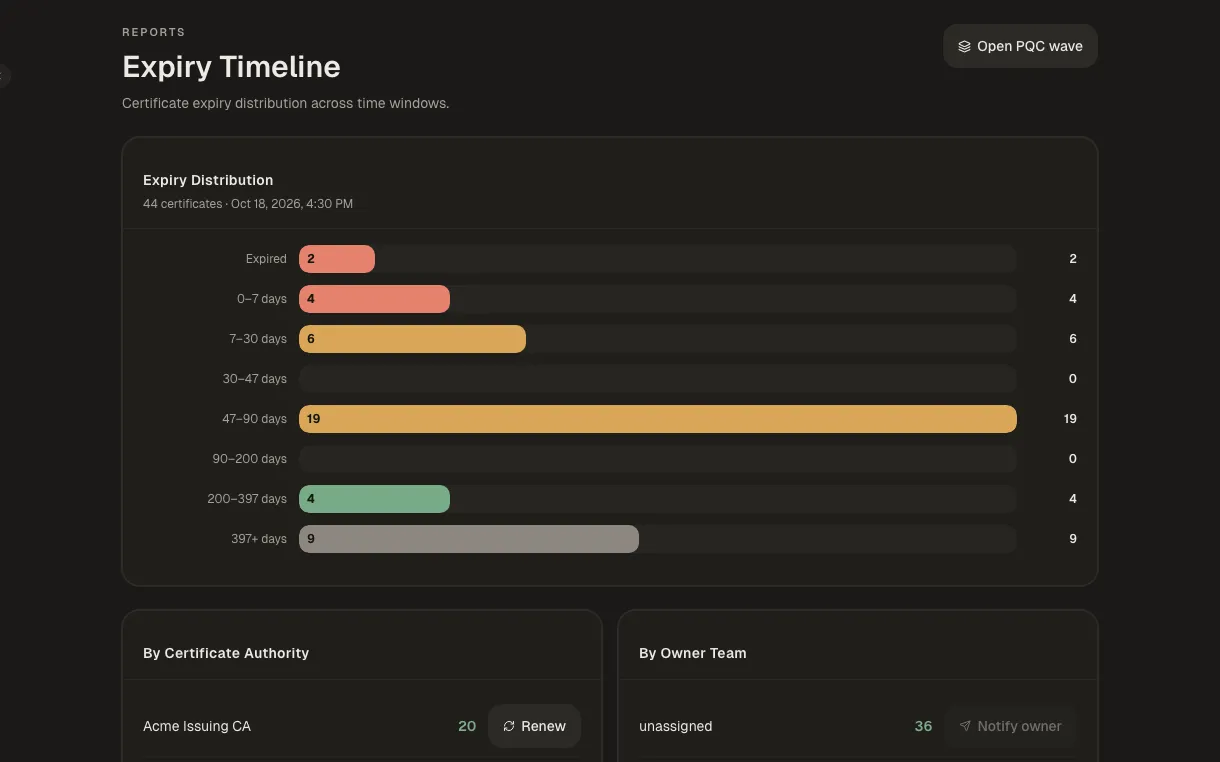The image size is (1220, 762).
Task: Click the REPORTS breadcrumb label
Action: pyautogui.click(x=154, y=32)
